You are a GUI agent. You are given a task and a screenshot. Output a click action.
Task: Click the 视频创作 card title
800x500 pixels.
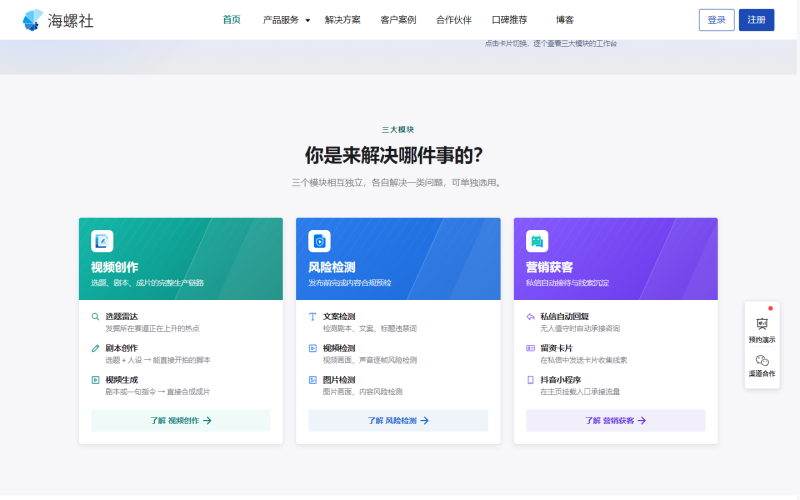click(114, 267)
